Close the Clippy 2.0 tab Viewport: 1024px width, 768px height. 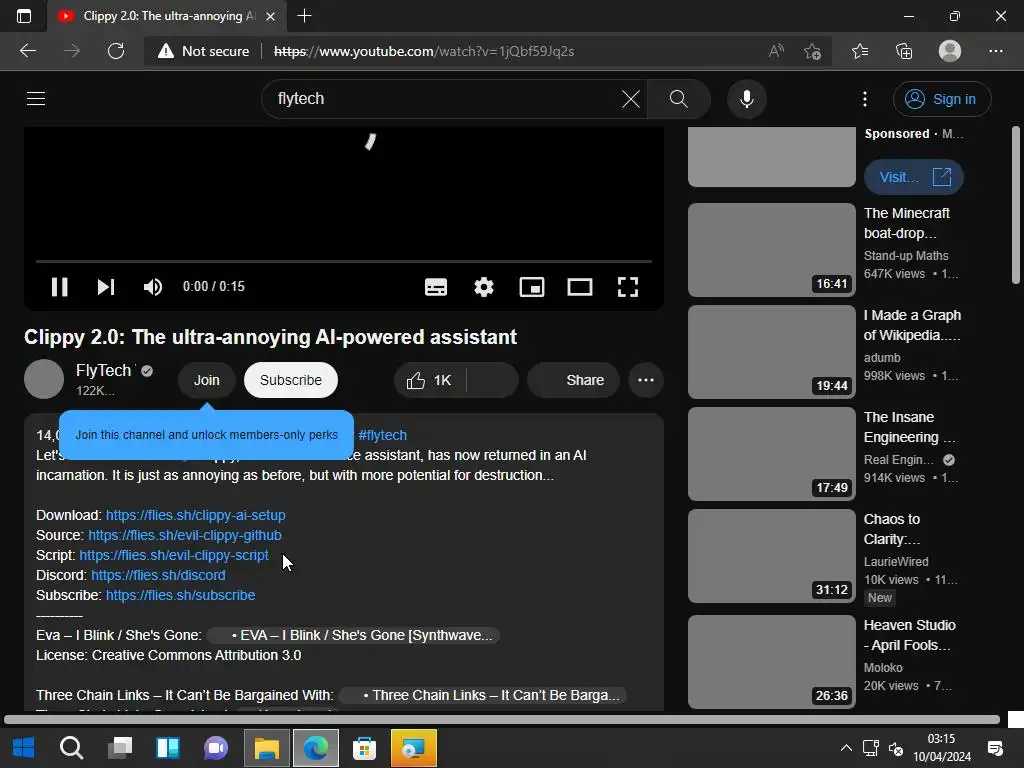(270, 16)
